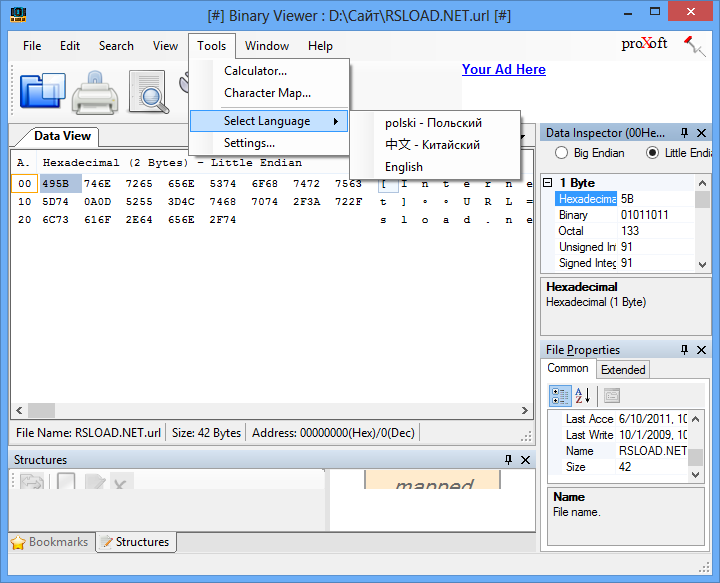The height and width of the screenshot is (583, 720).
Task: Click the new structure page icon
Action: tap(66, 481)
